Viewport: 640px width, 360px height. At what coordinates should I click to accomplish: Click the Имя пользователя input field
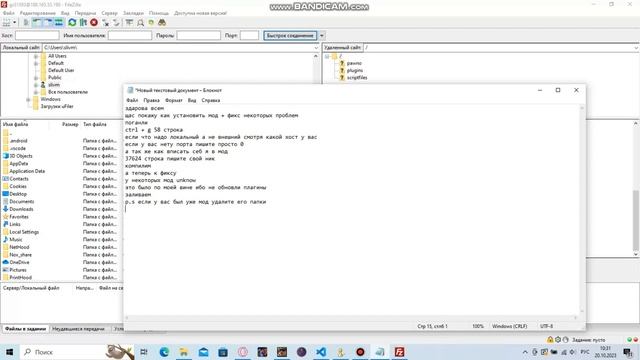click(130, 36)
